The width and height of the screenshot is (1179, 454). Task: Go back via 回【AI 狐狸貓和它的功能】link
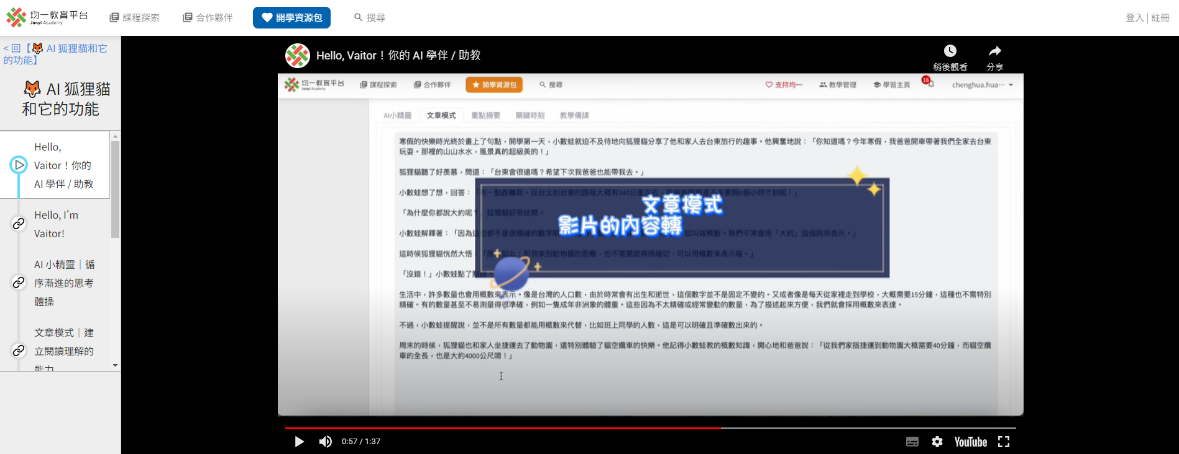point(55,54)
